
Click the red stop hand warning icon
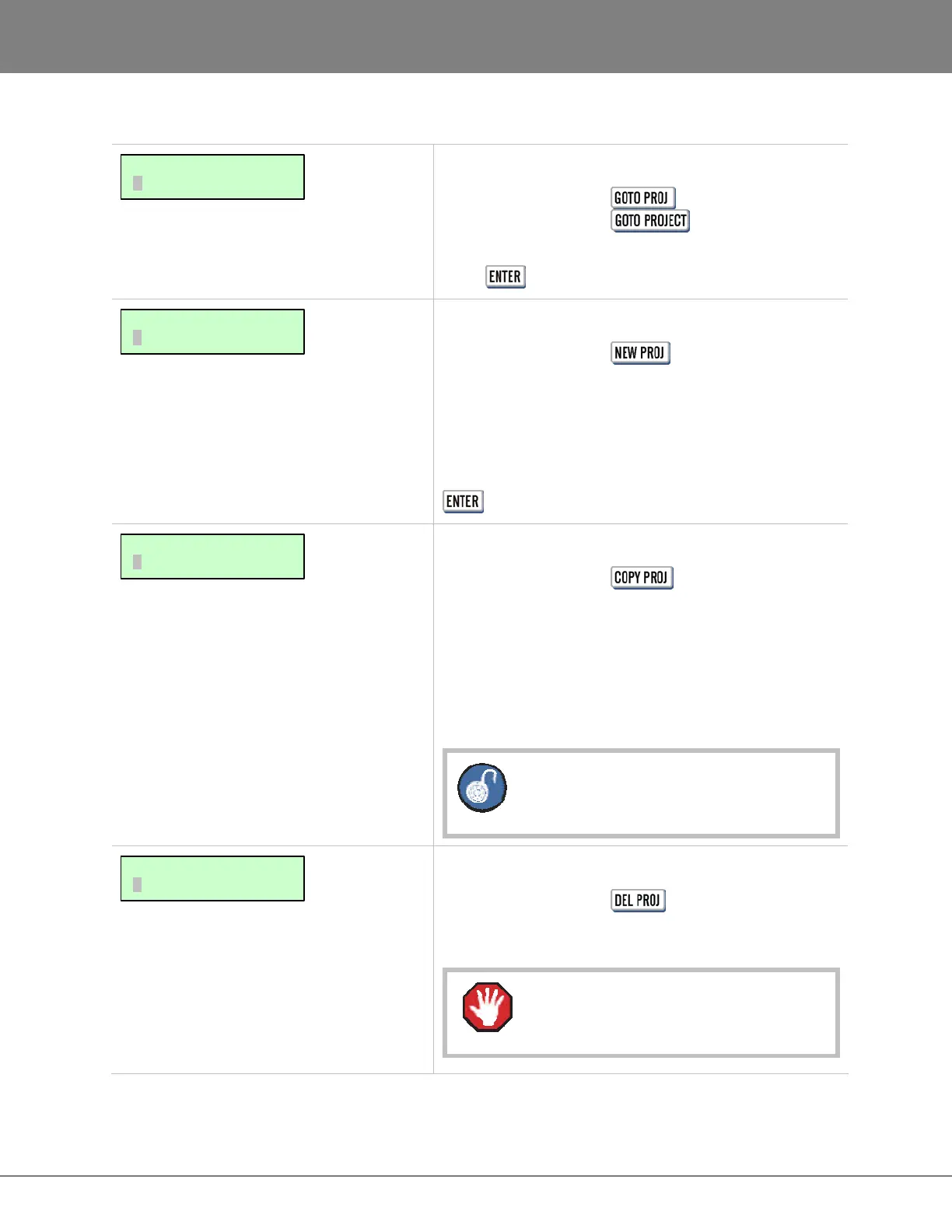(488, 1007)
